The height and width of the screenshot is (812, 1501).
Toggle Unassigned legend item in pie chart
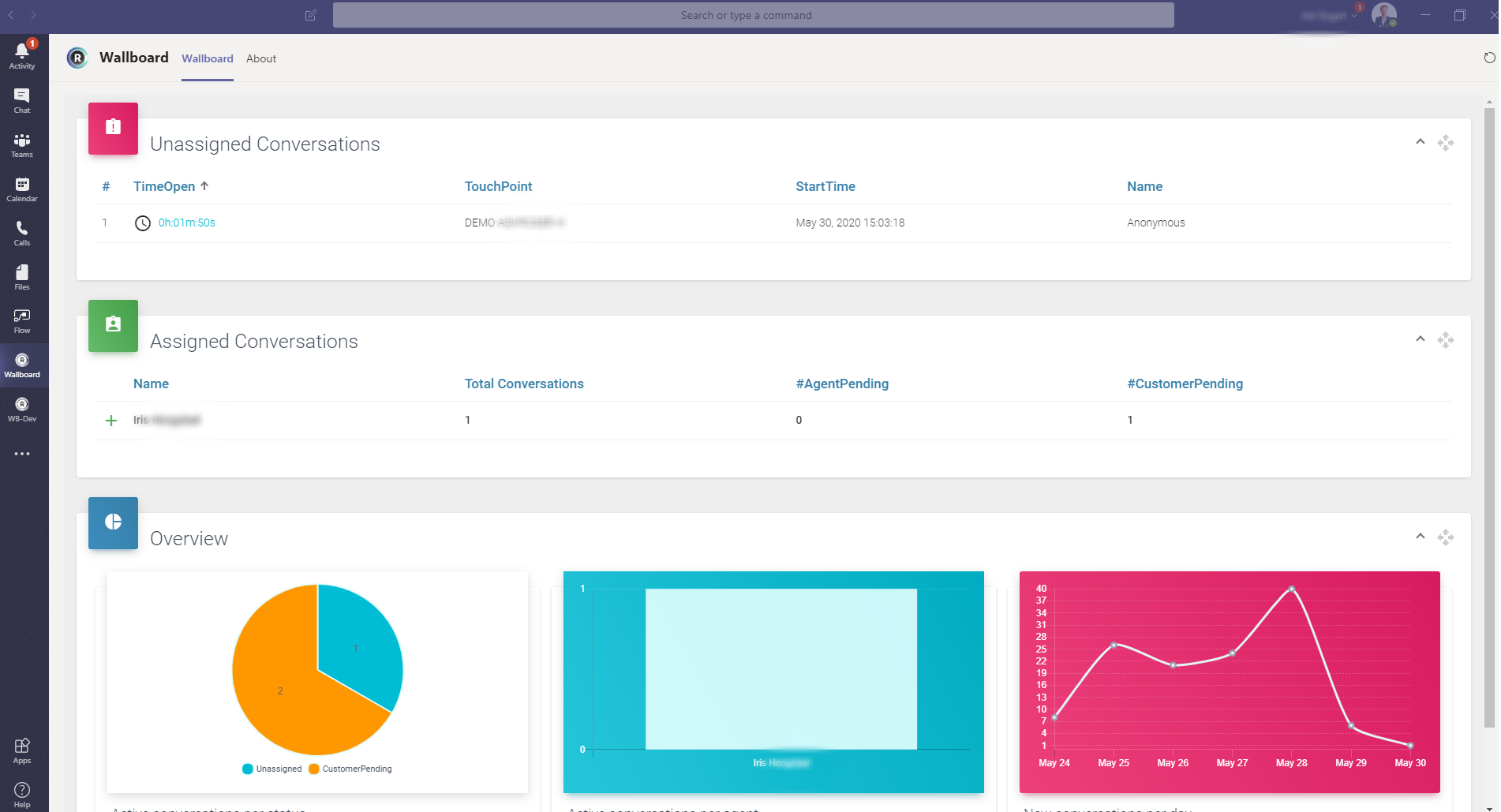coord(272,769)
